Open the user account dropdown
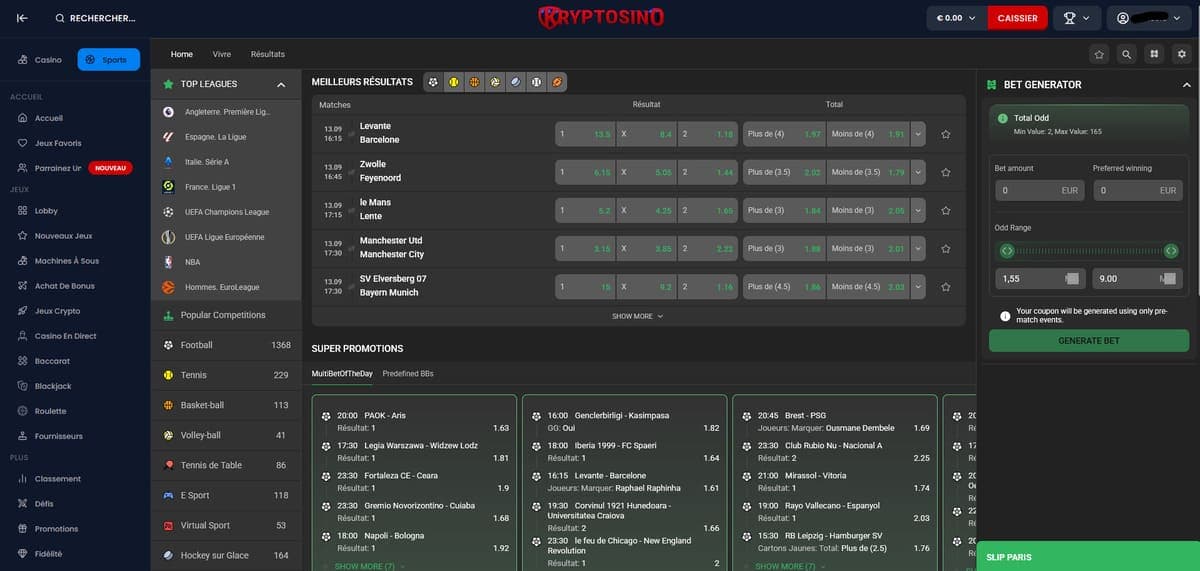This screenshot has height=571, width=1200. 1151,18
